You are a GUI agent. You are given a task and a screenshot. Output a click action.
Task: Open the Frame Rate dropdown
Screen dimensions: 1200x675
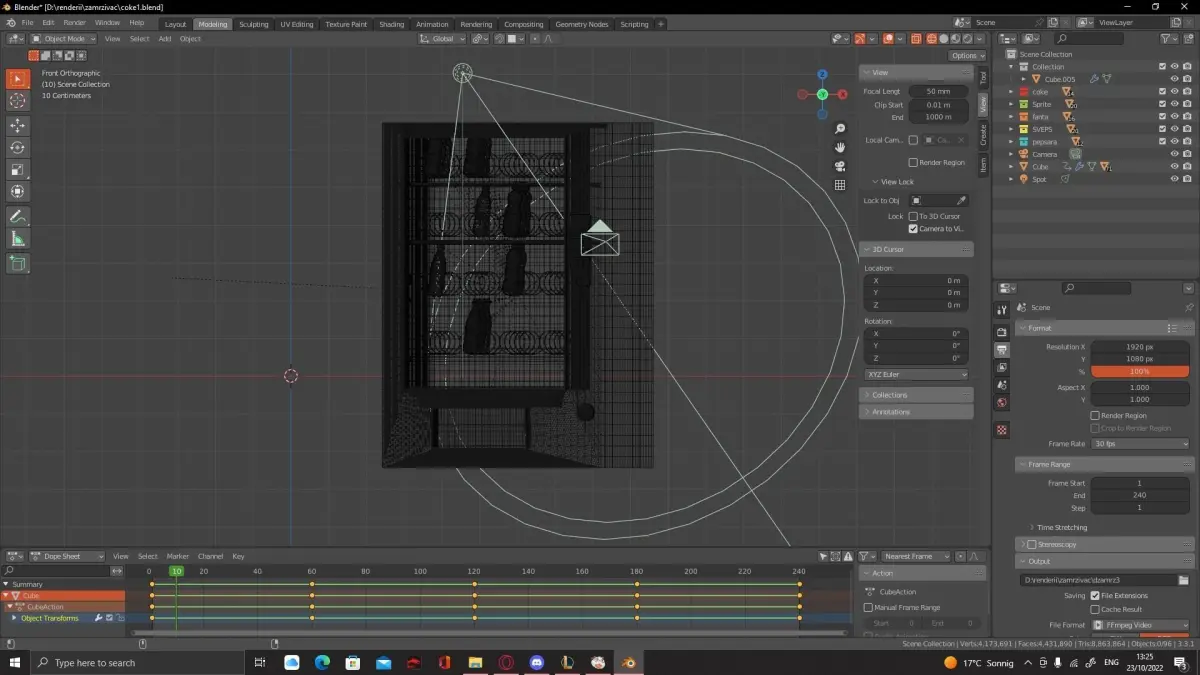(1140, 443)
